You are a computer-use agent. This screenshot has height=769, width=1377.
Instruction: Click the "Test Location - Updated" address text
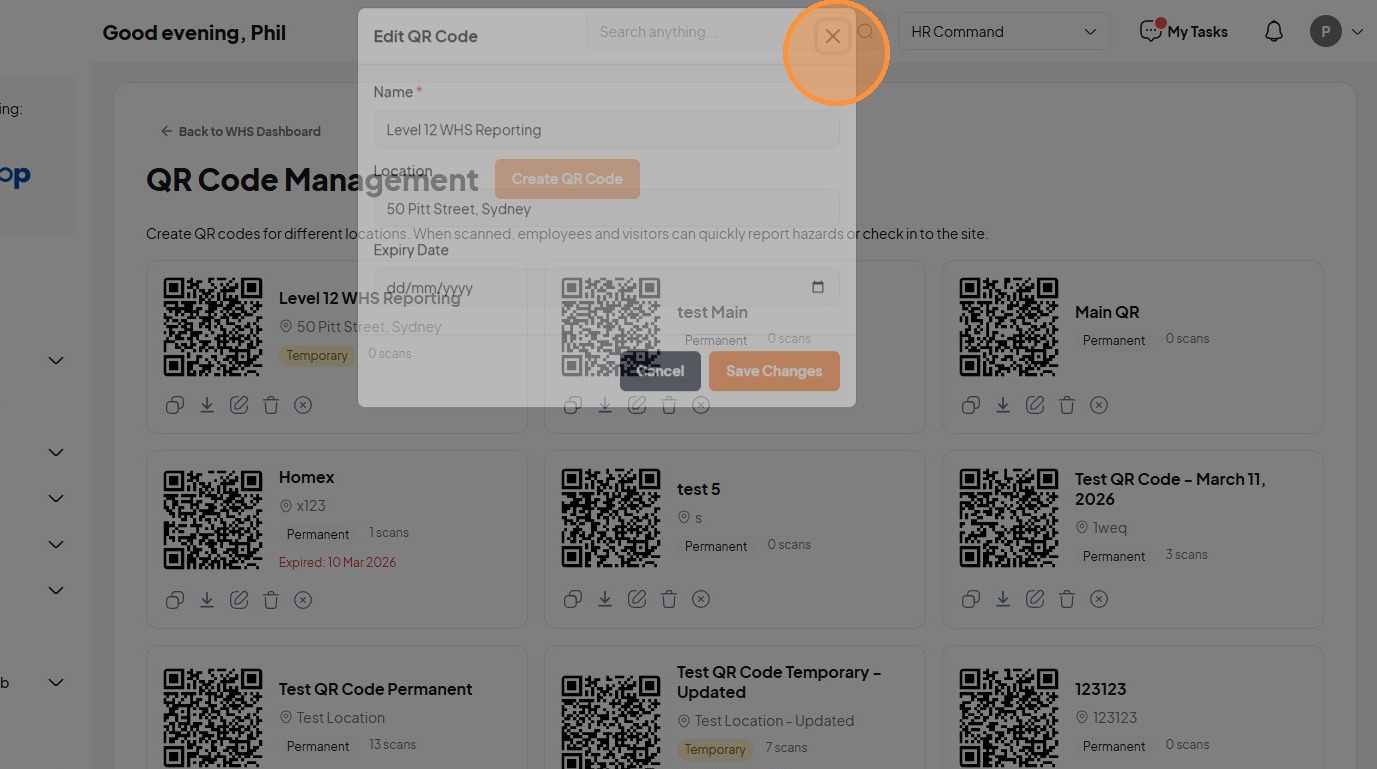pos(774,721)
